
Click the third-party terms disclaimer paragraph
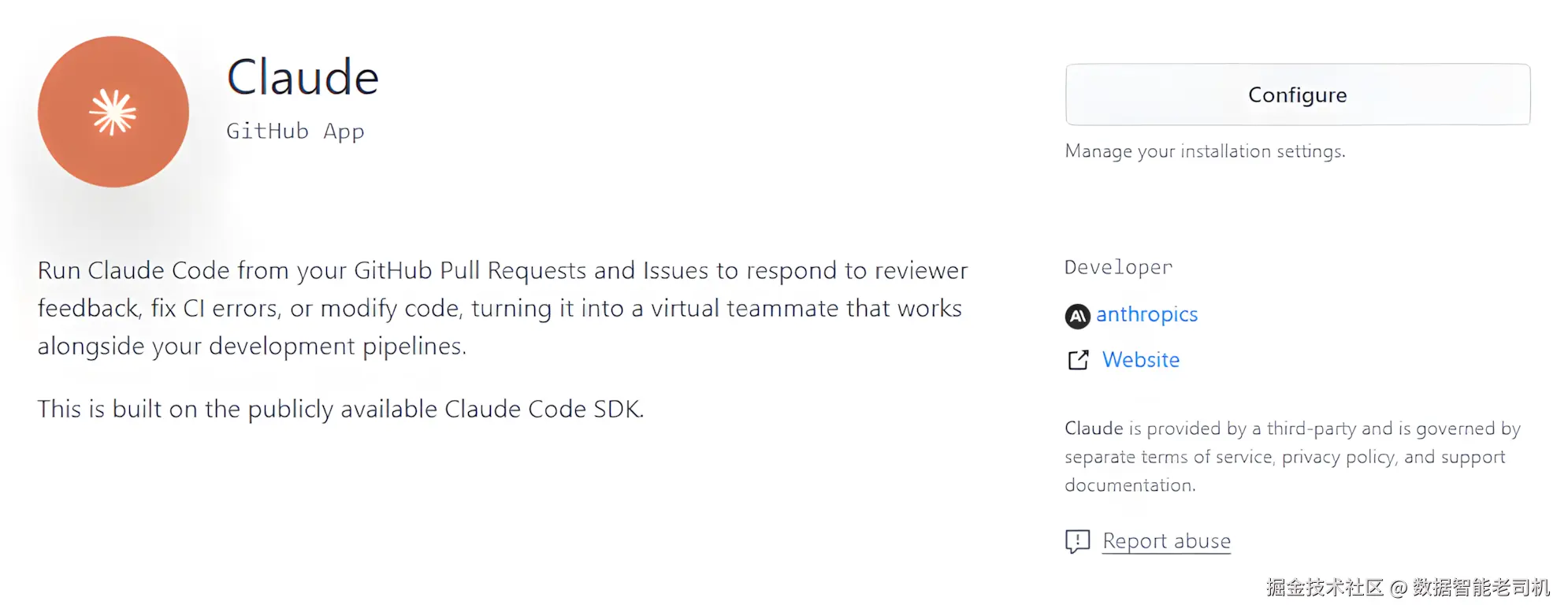(x=1292, y=458)
